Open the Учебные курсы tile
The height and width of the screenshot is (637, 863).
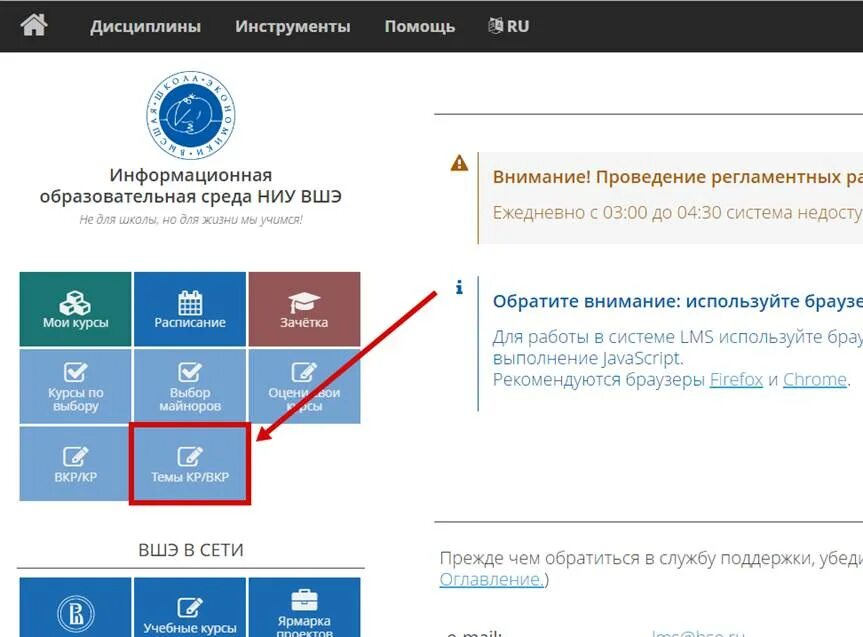coord(190,607)
